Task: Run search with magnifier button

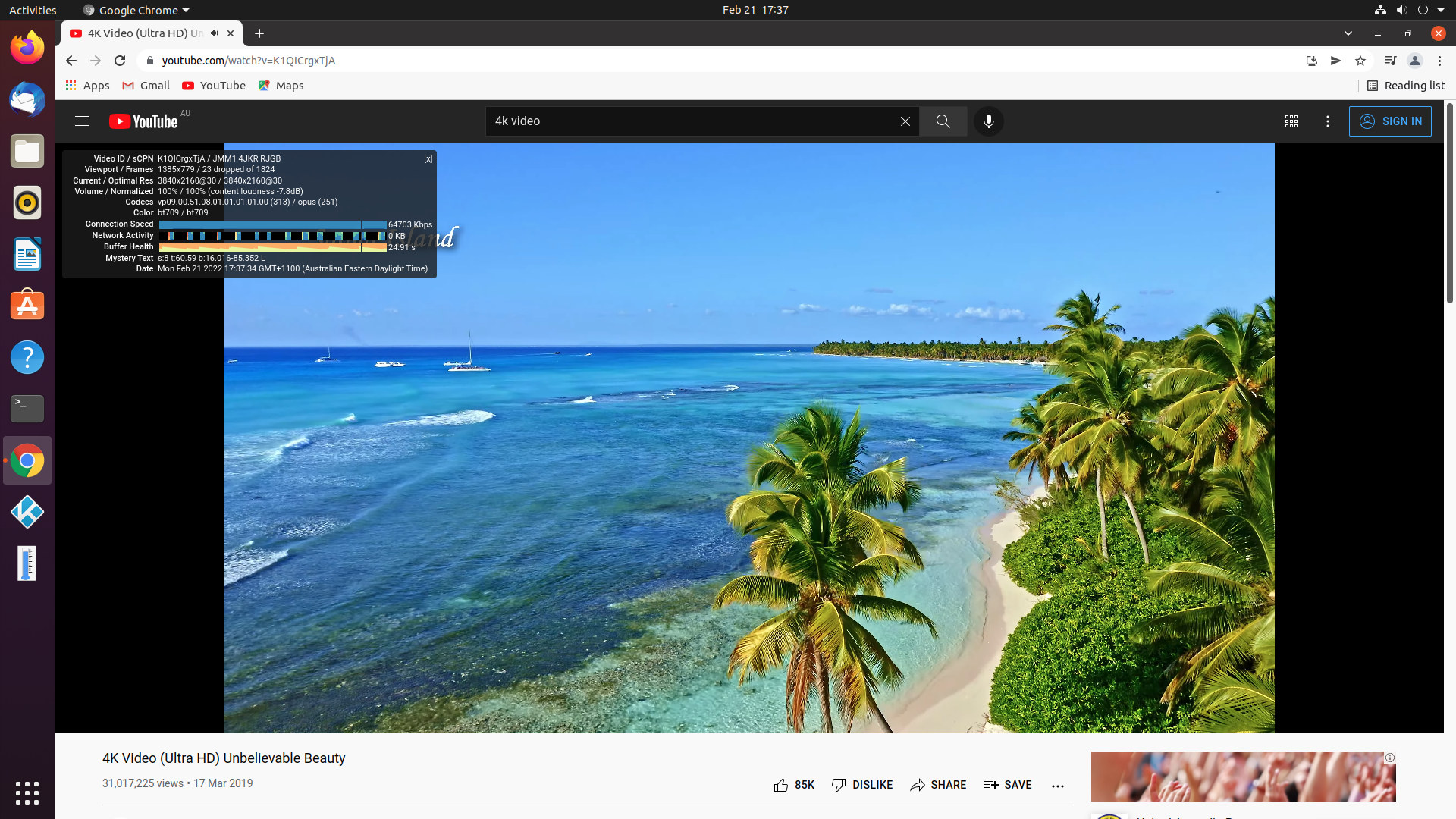Action: pos(943,121)
